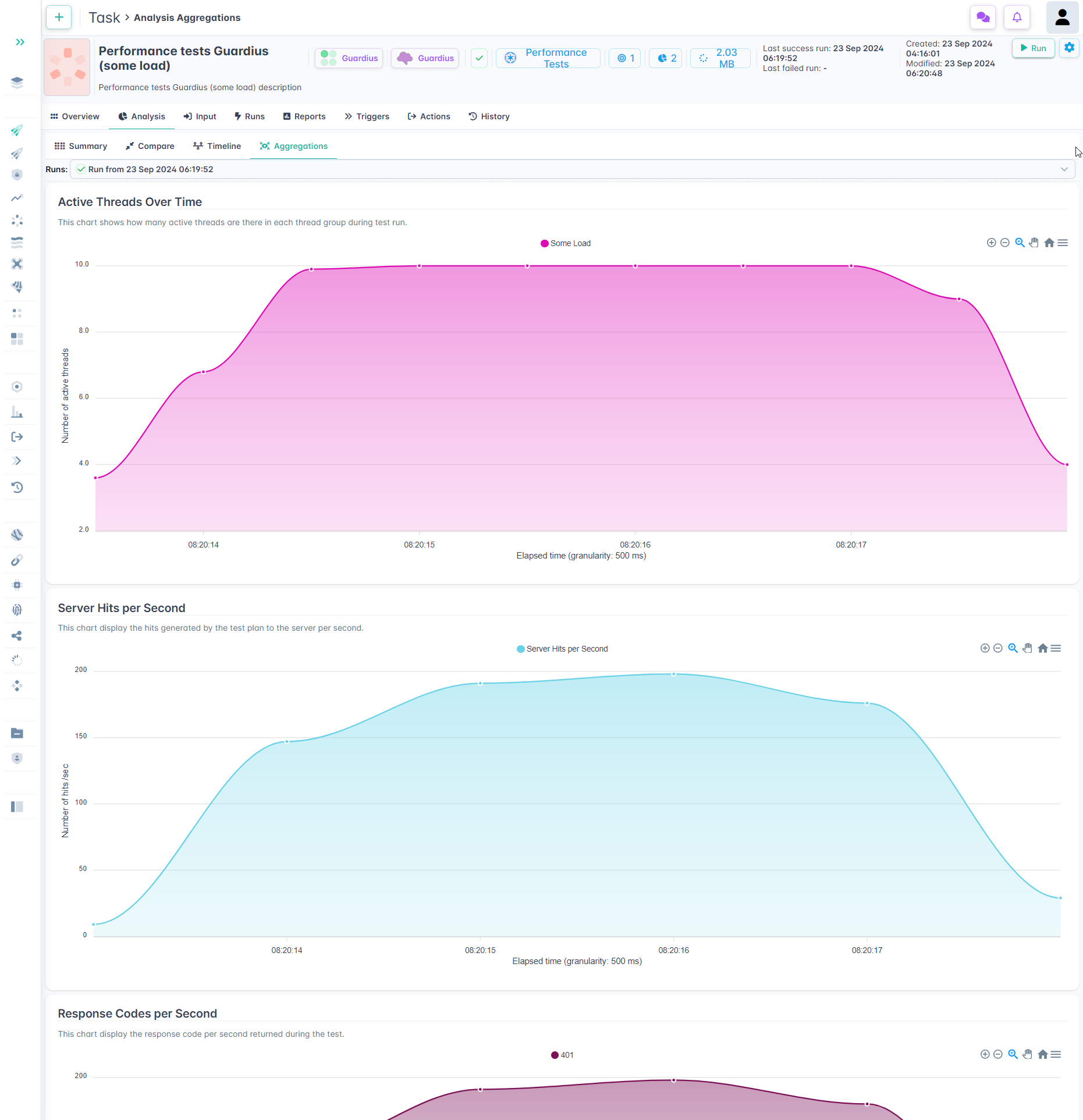This screenshot has height=1120, width=1083.
Task: Open the shield lock sidebar icon
Action: [17, 175]
